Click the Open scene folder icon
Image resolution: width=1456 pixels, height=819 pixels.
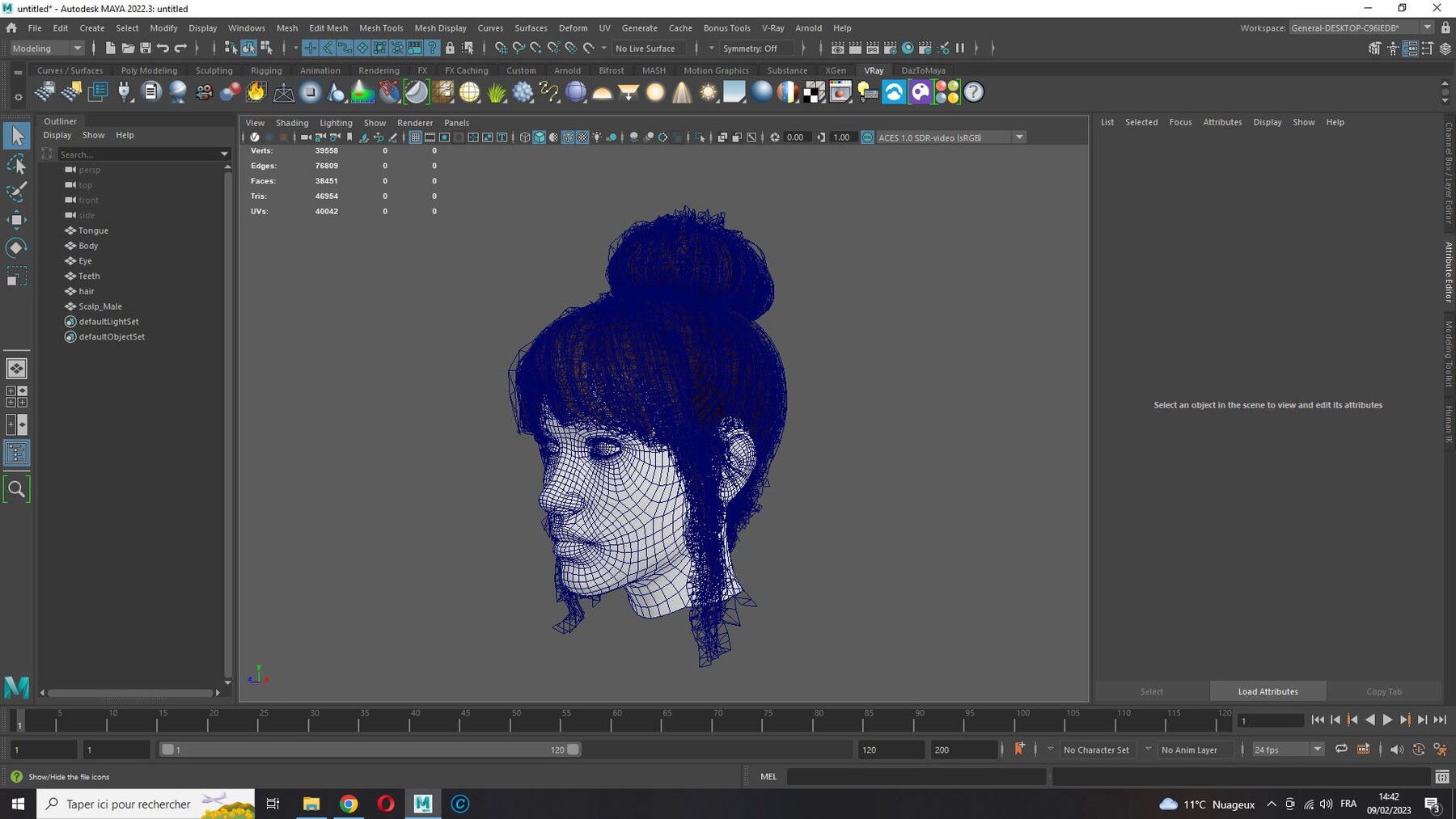(x=128, y=49)
